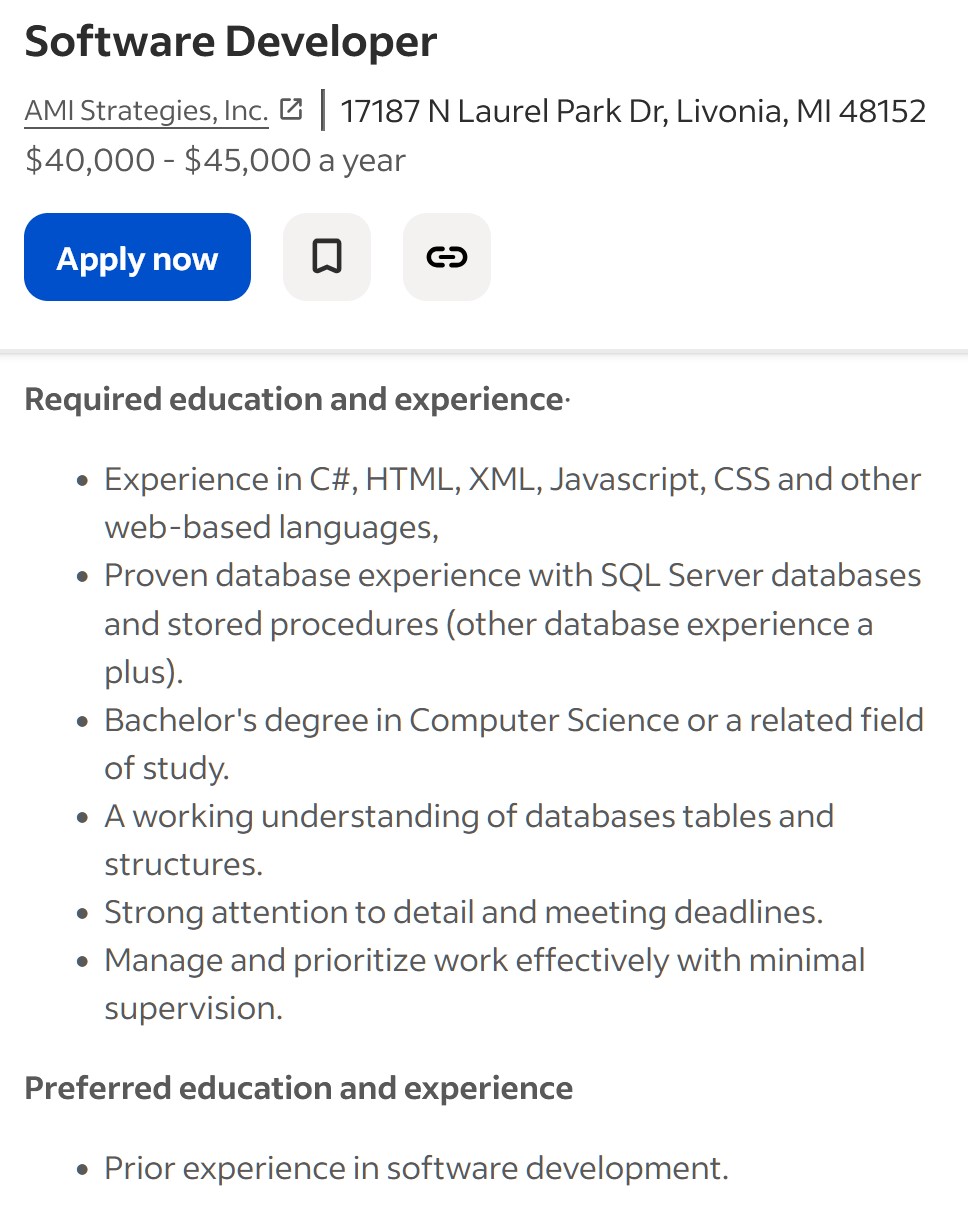Screen dimensions: 968x1224
Task: Click the working understanding of databases line
Action: (x=468, y=816)
